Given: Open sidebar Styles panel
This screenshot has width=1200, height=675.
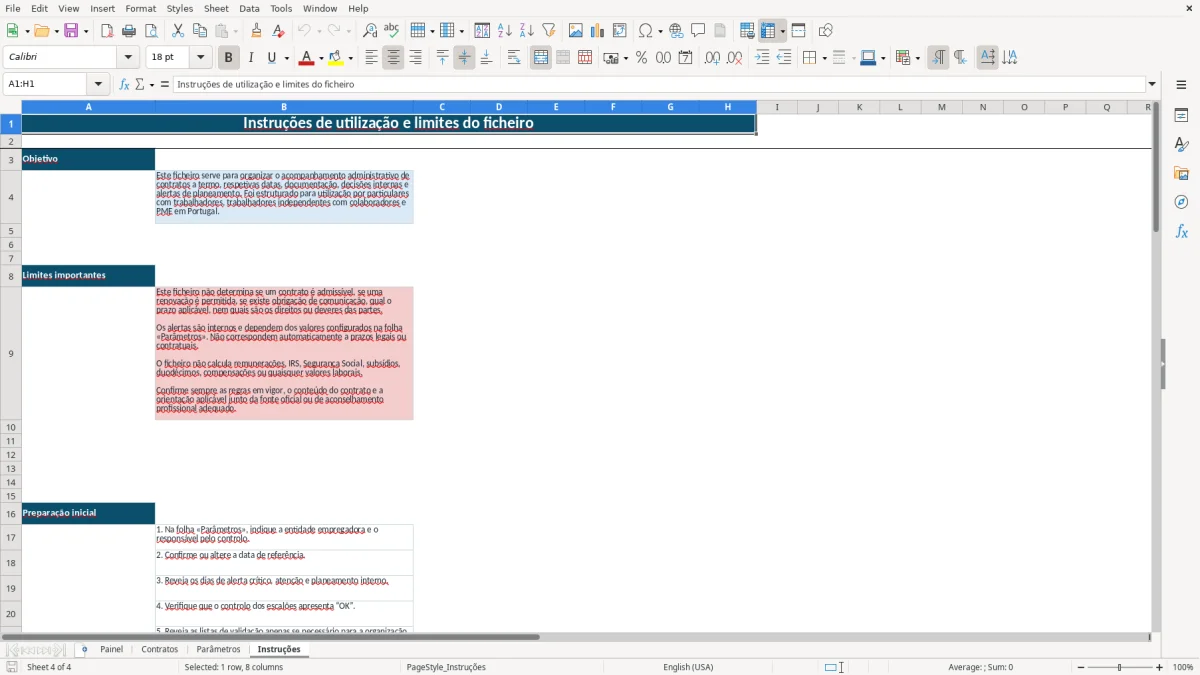Looking at the screenshot, I should point(1181,145).
